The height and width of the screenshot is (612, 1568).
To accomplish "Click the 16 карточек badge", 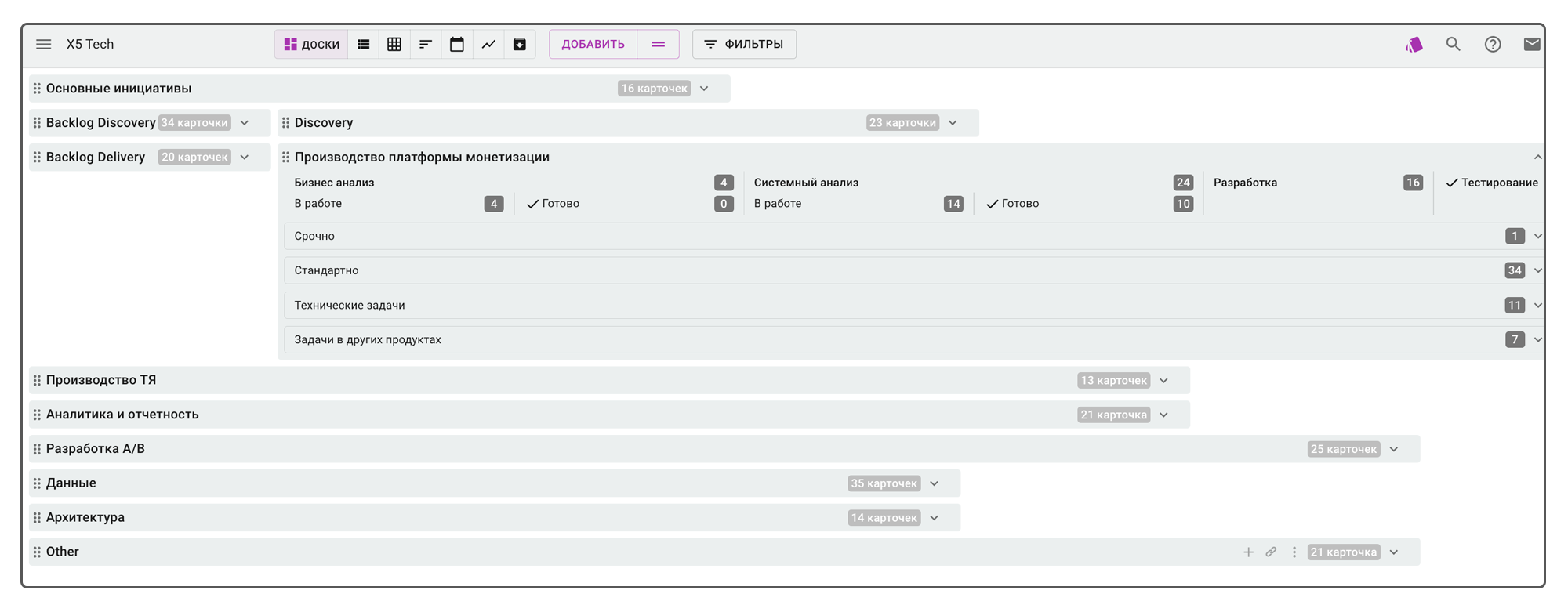I will [x=654, y=89].
